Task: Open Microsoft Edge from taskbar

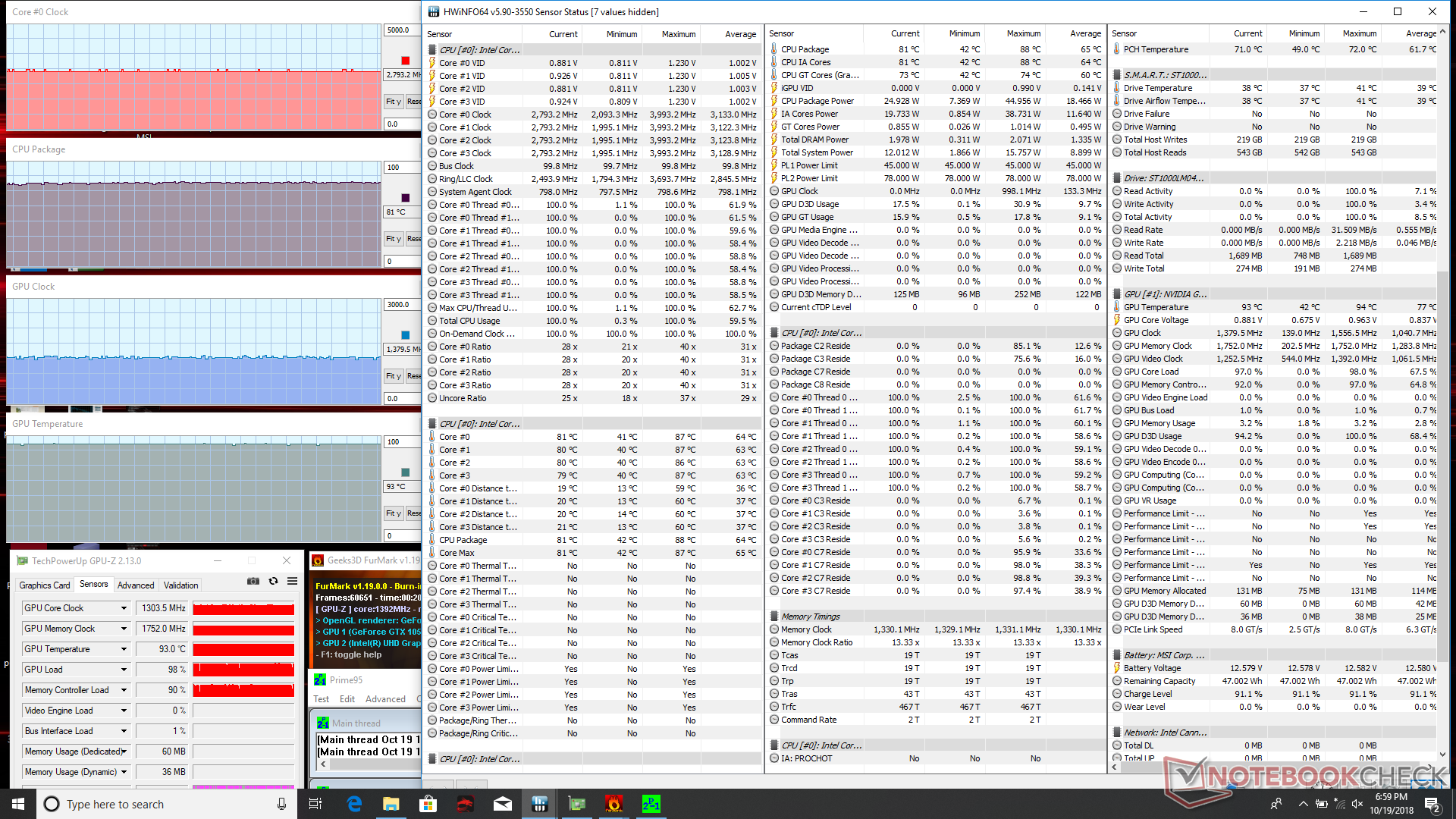Action: pyautogui.click(x=354, y=804)
